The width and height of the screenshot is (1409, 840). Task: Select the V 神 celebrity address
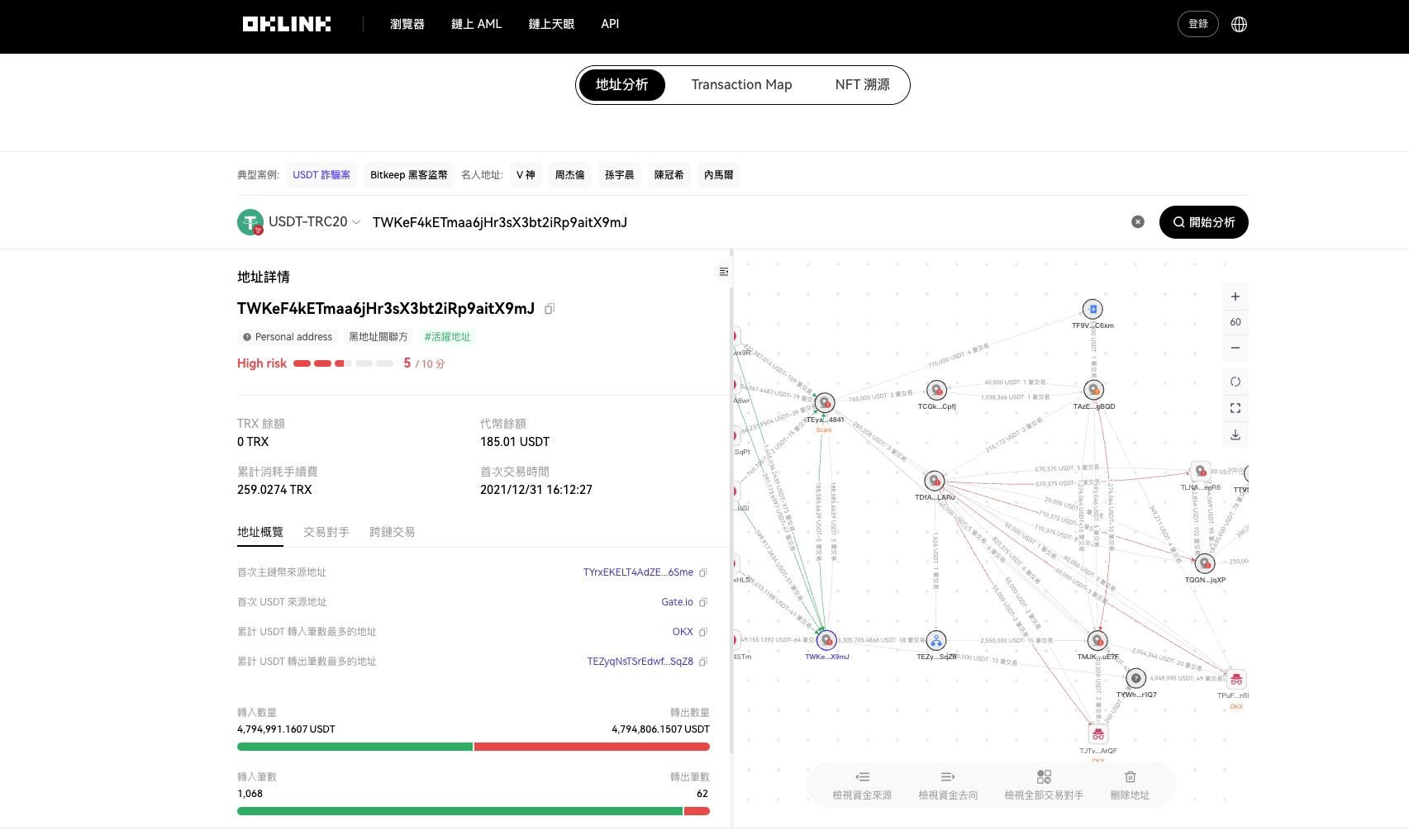[526, 175]
